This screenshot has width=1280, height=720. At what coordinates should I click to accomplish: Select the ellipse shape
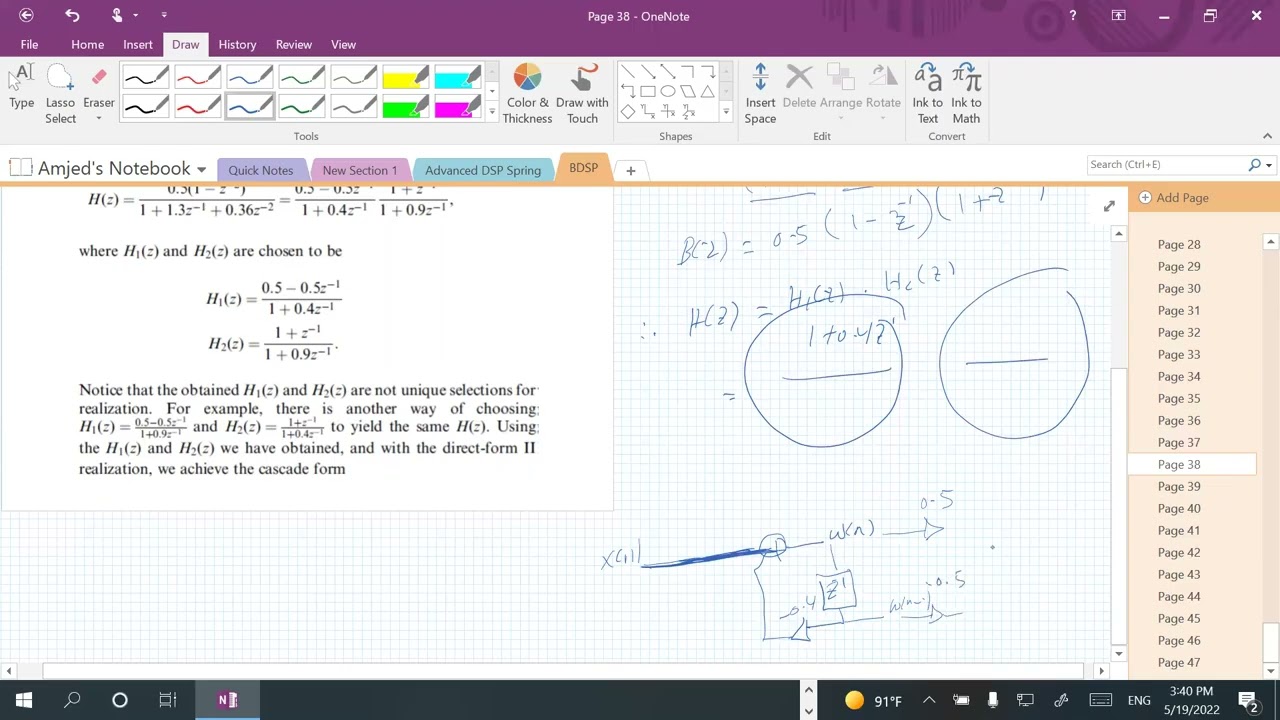tap(668, 91)
